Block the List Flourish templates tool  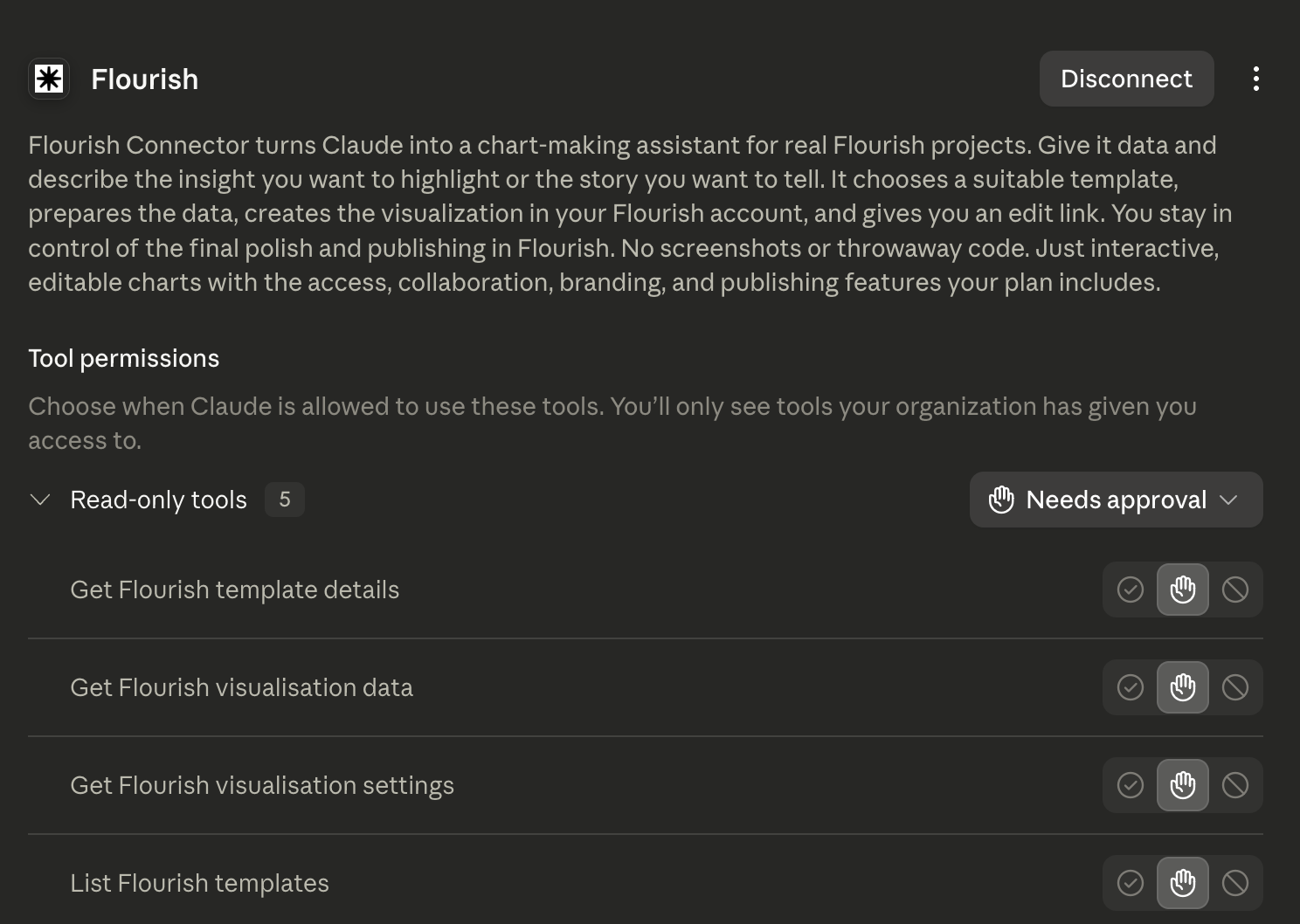(1234, 883)
